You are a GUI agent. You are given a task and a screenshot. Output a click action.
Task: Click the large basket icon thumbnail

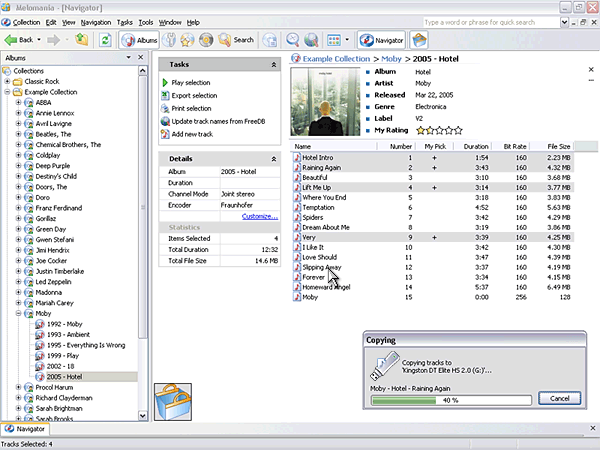[x=173, y=402]
